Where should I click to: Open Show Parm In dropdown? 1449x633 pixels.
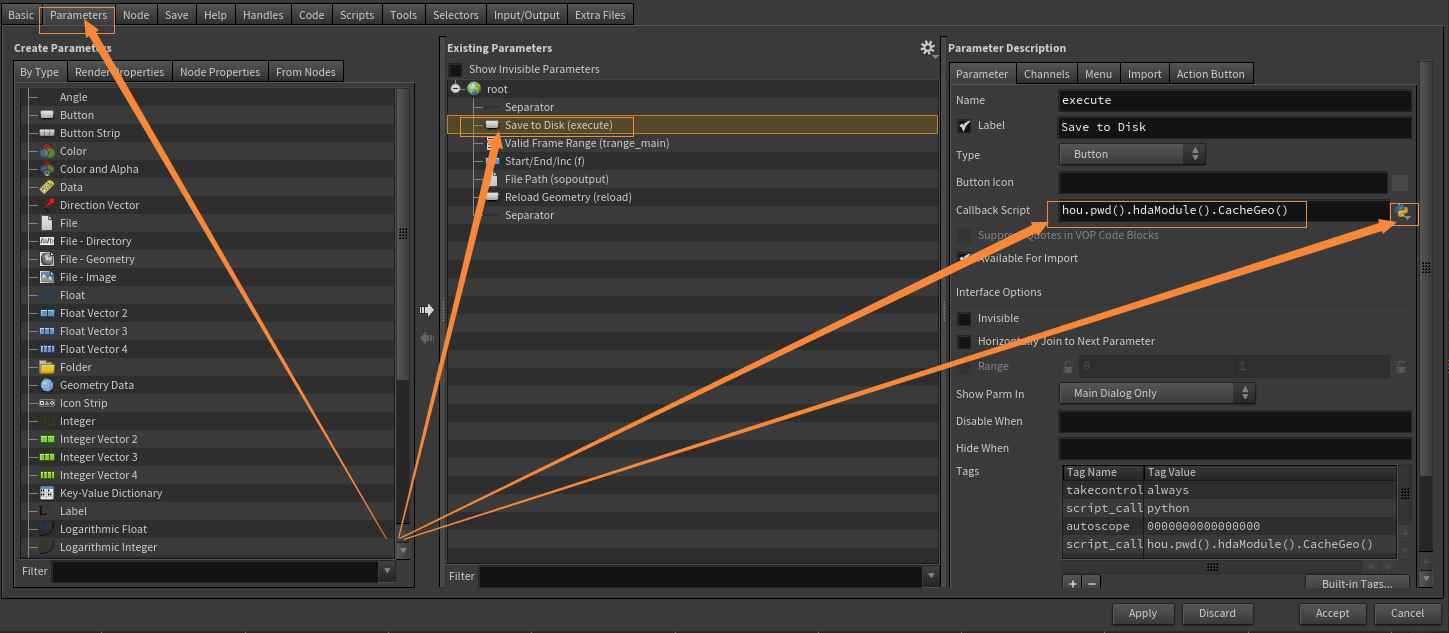pos(1157,393)
